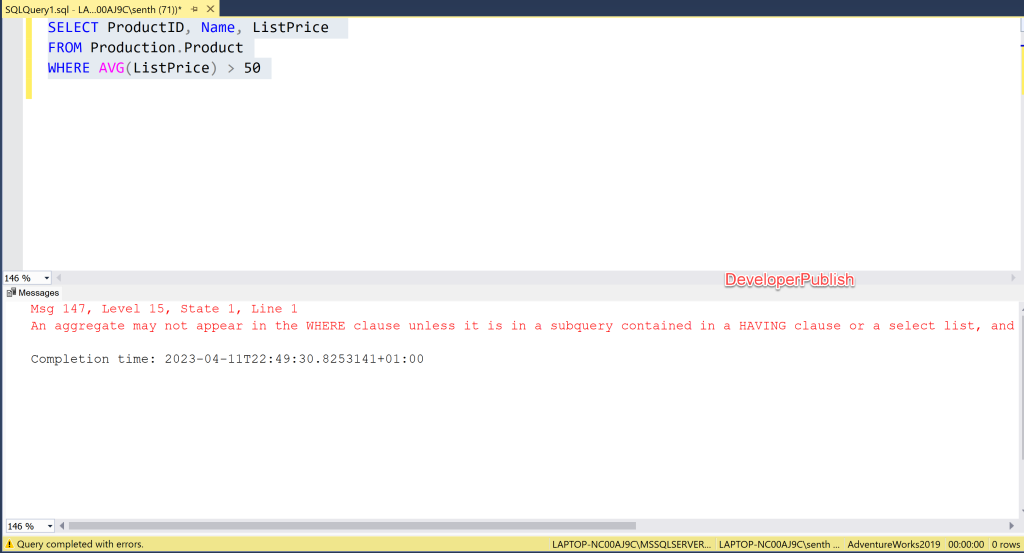Image resolution: width=1024 pixels, height=553 pixels.
Task: Click the Name column in the query
Action: (218, 27)
